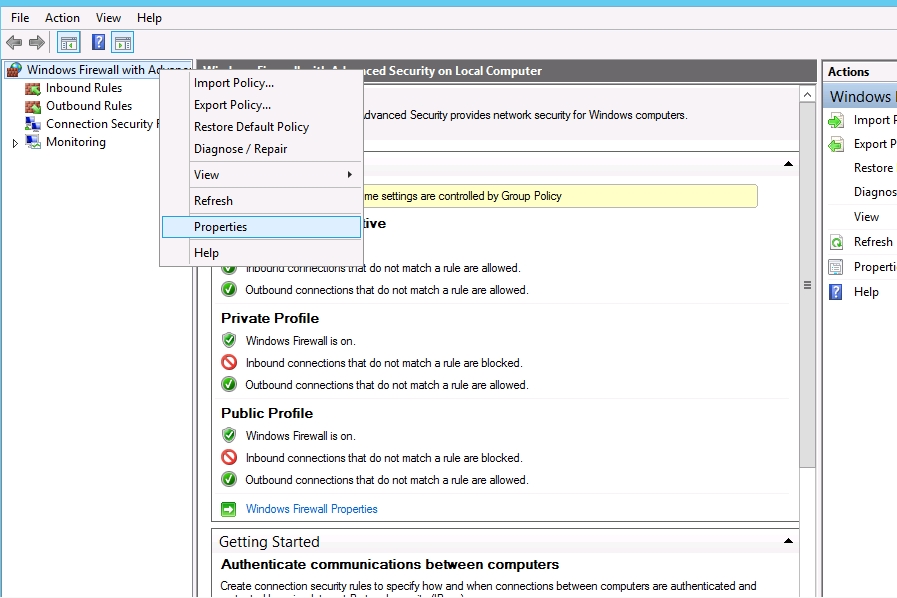Select Outbound Rules in the tree
This screenshot has width=897, height=598.
click(x=88, y=106)
